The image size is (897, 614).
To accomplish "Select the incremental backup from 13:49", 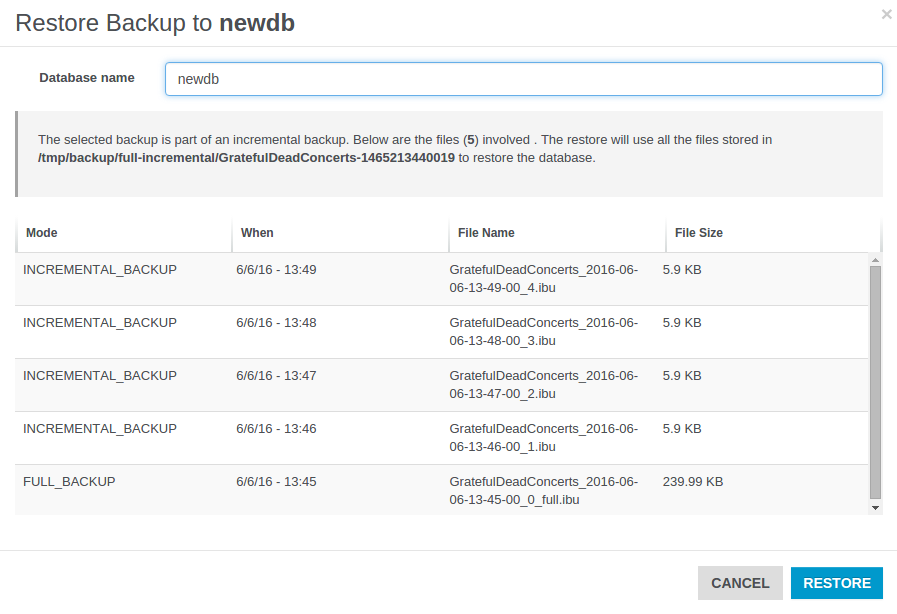I will [99, 270].
